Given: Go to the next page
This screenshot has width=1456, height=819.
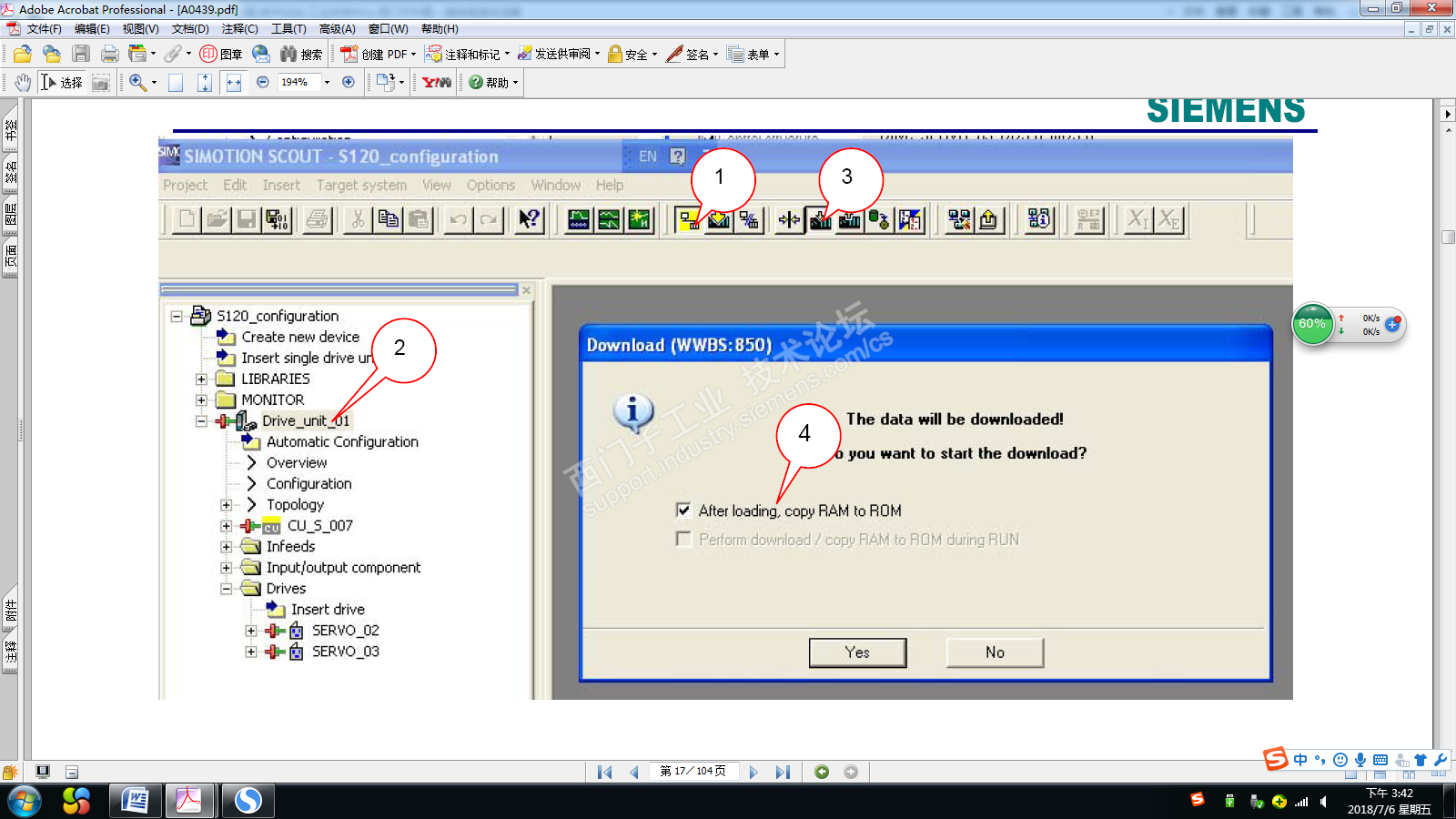Looking at the screenshot, I should coord(753,772).
